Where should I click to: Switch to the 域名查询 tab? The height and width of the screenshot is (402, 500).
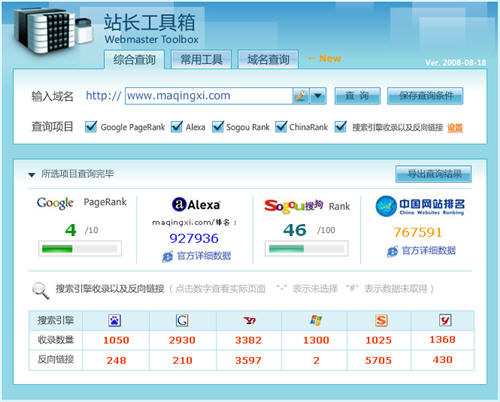(268, 60)
